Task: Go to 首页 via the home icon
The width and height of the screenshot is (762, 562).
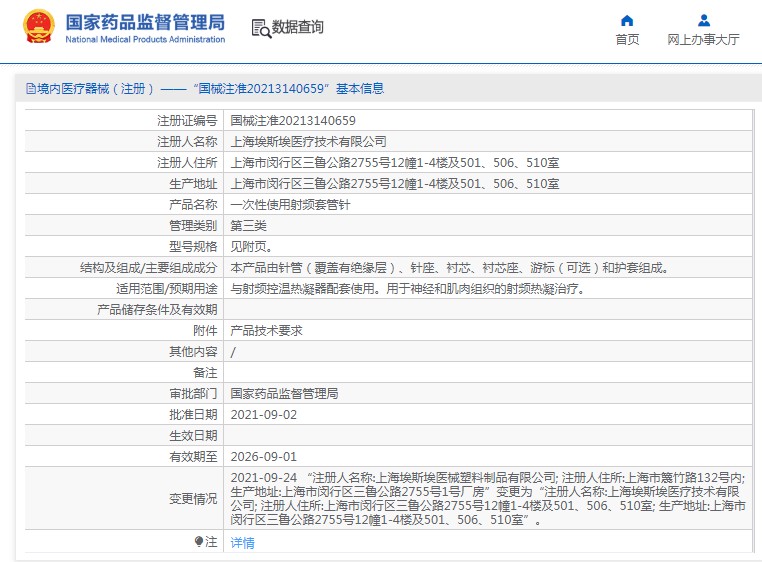Action: click(x=627, y=20)
